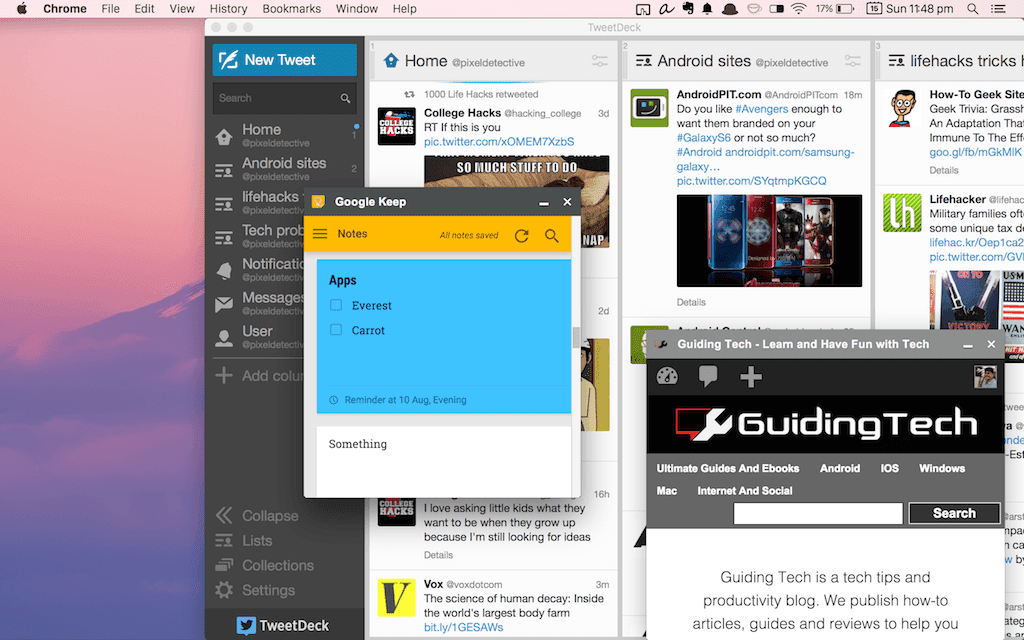The width and height of the screenshot is (1024, 640).
Task: Click the search magnifier in TweetDeck sidebar
Action: click(x=345, y=99)
